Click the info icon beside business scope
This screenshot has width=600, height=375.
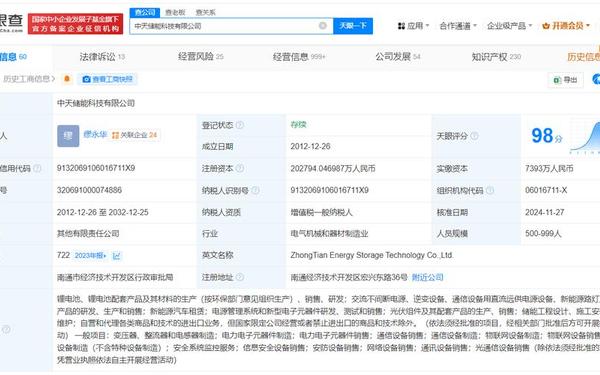(6, 329)
